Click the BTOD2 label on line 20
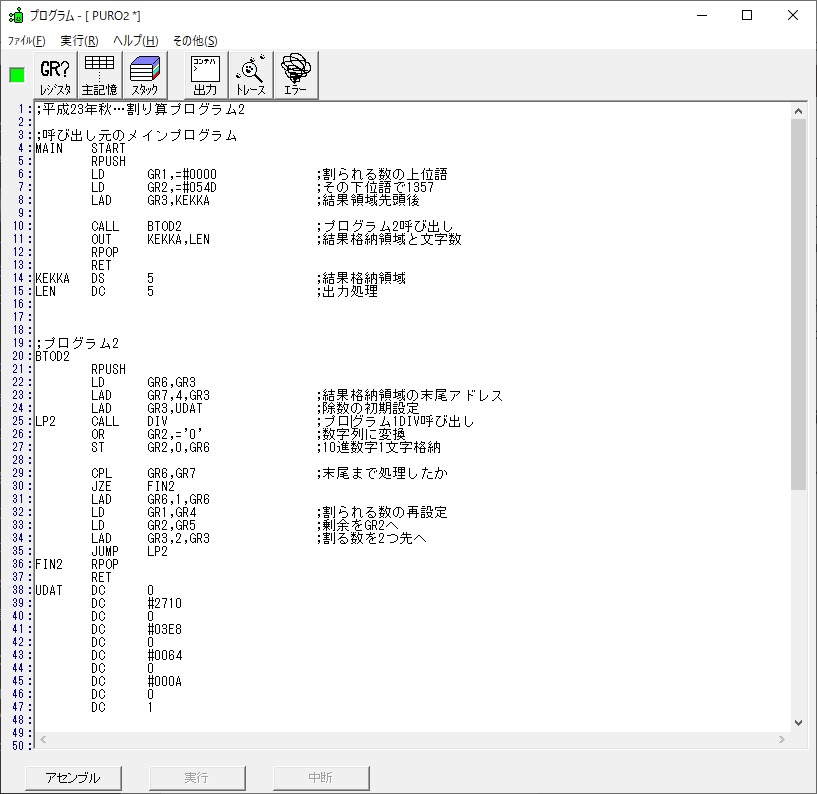The image size is (817, 794). click(x=52, y=356)
